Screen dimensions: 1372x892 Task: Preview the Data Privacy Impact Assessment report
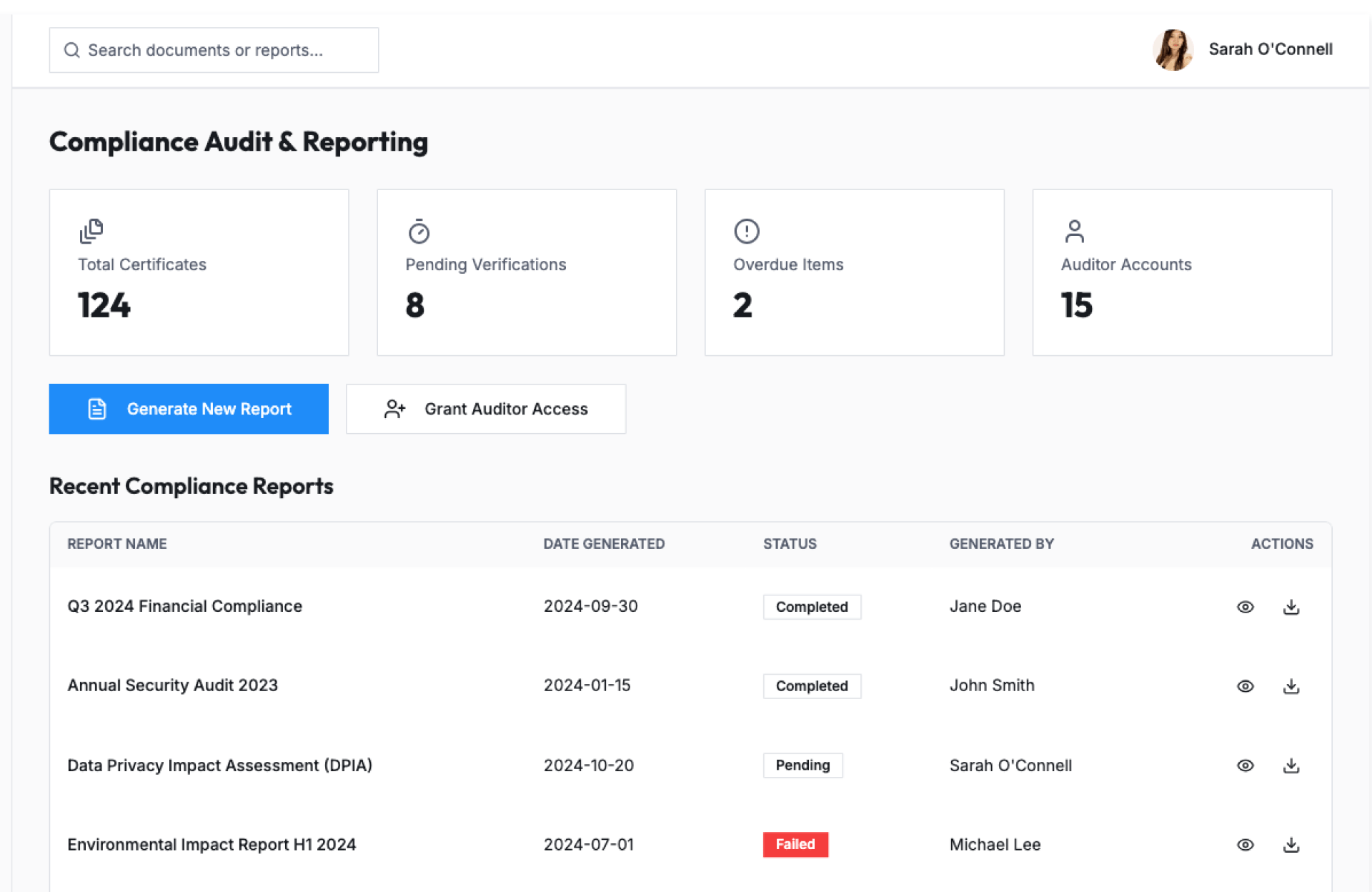1245,765
